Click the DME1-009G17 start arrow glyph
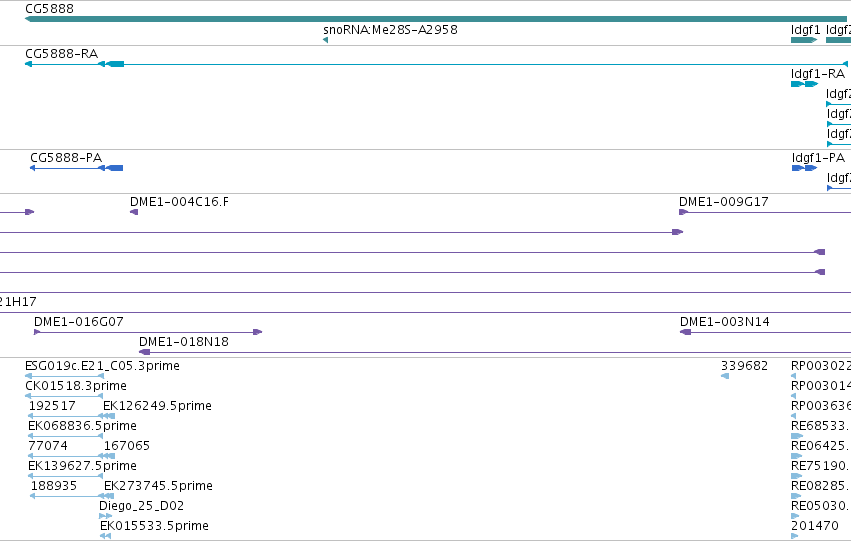This screenshot has width=851, height=541. [x=683, y=212]
